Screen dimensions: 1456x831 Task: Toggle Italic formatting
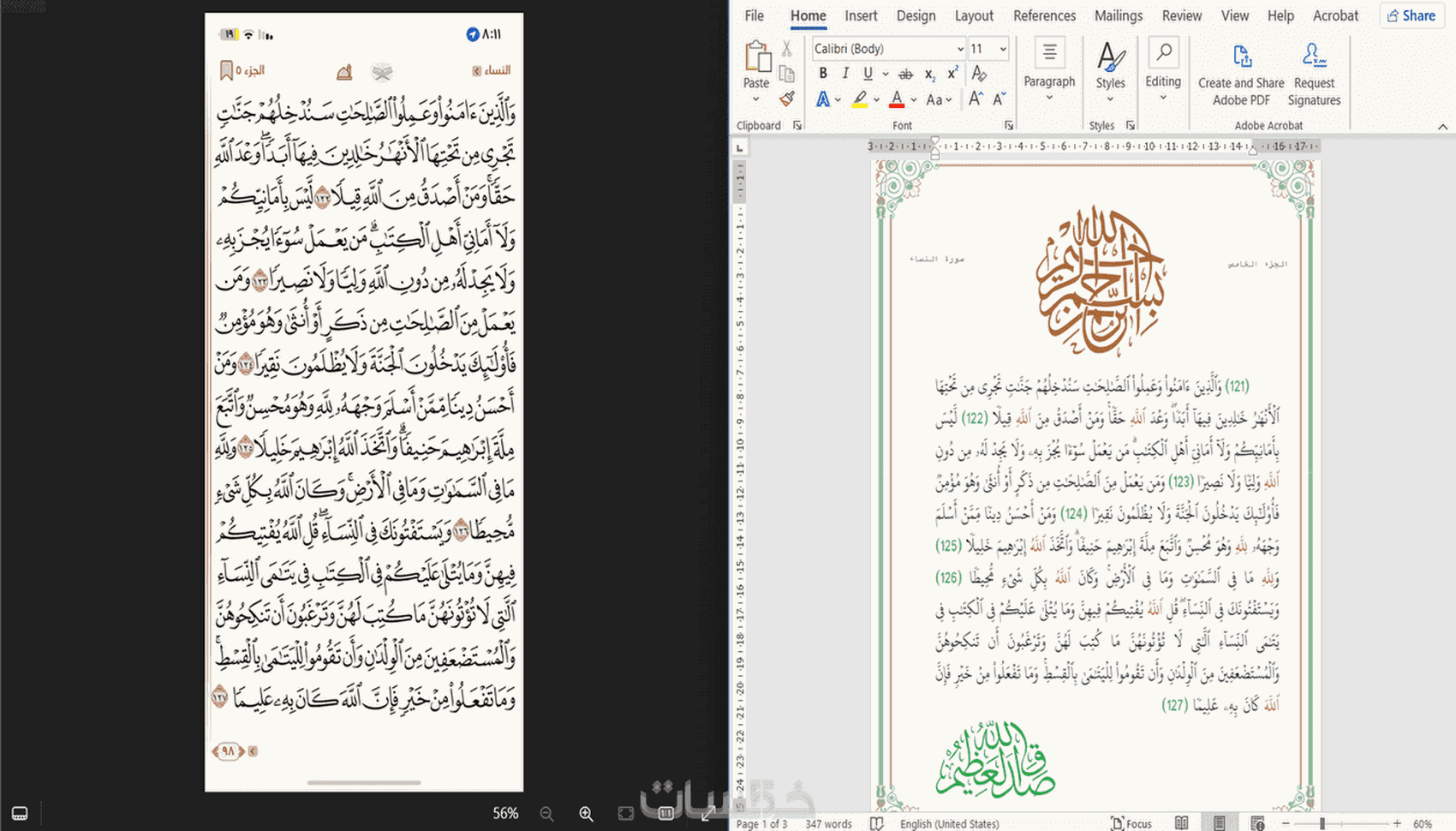845,74
